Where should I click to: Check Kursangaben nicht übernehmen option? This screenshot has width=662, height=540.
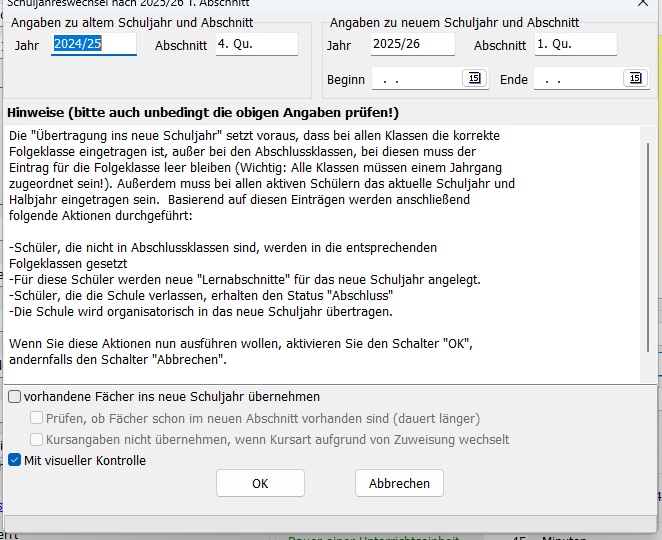point(36,439)
